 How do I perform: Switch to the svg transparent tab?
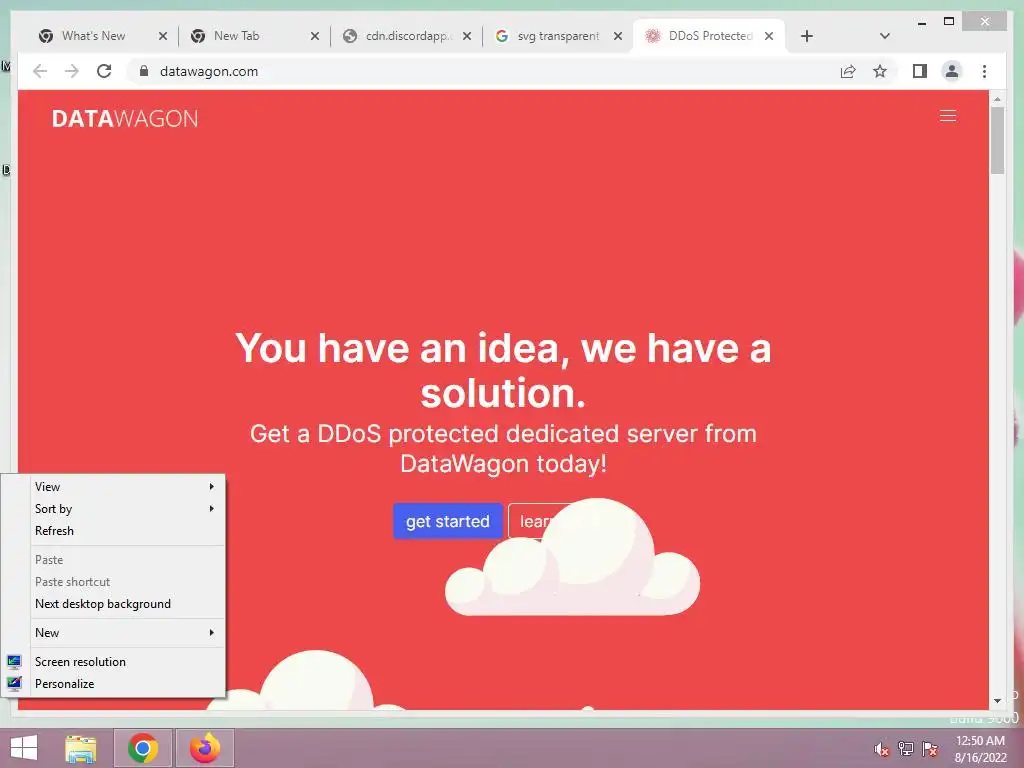[557, 36]
